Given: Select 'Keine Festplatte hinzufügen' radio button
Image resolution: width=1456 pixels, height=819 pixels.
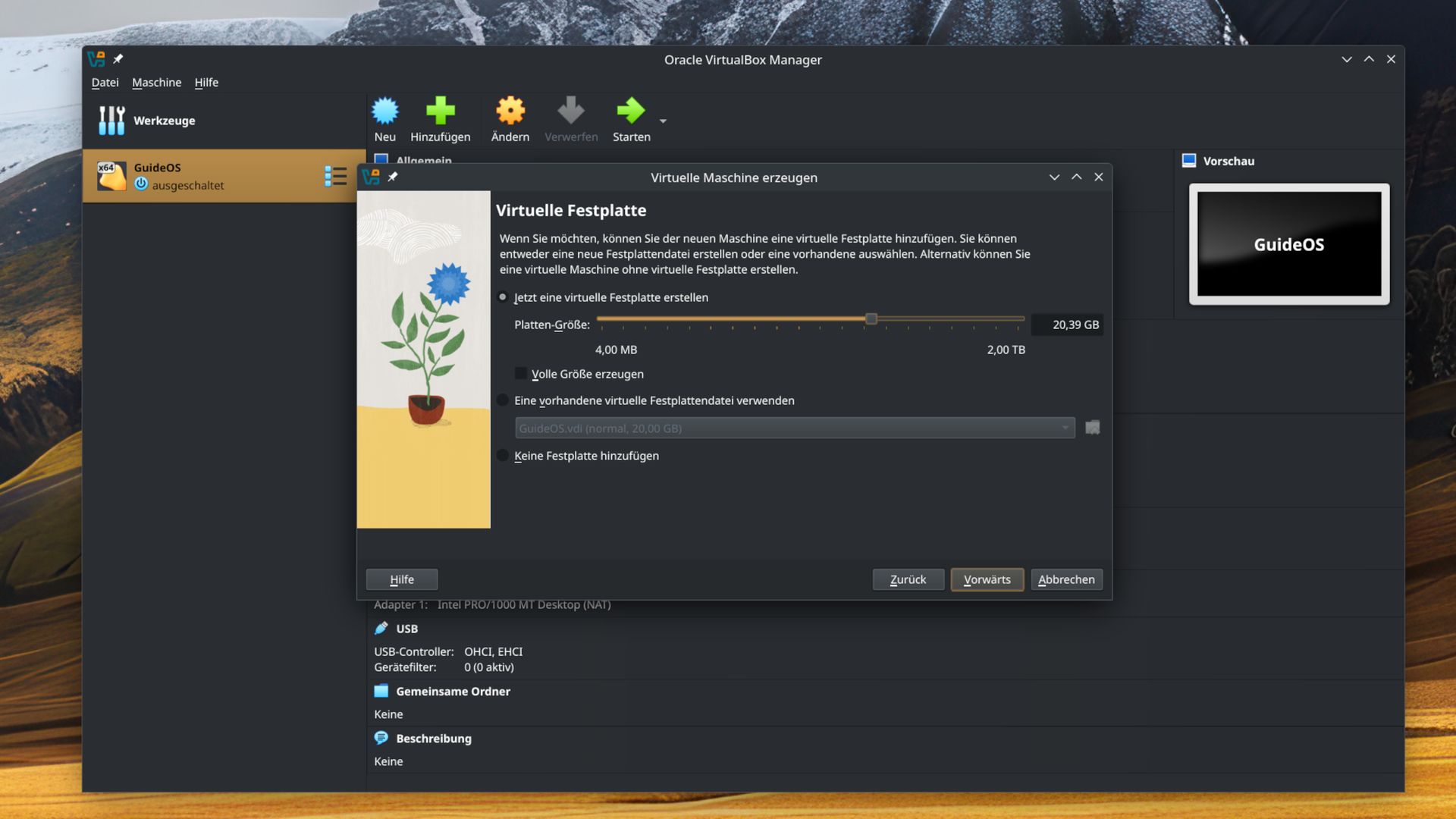Looking at the screenshot, I should (x=503, y=456).
